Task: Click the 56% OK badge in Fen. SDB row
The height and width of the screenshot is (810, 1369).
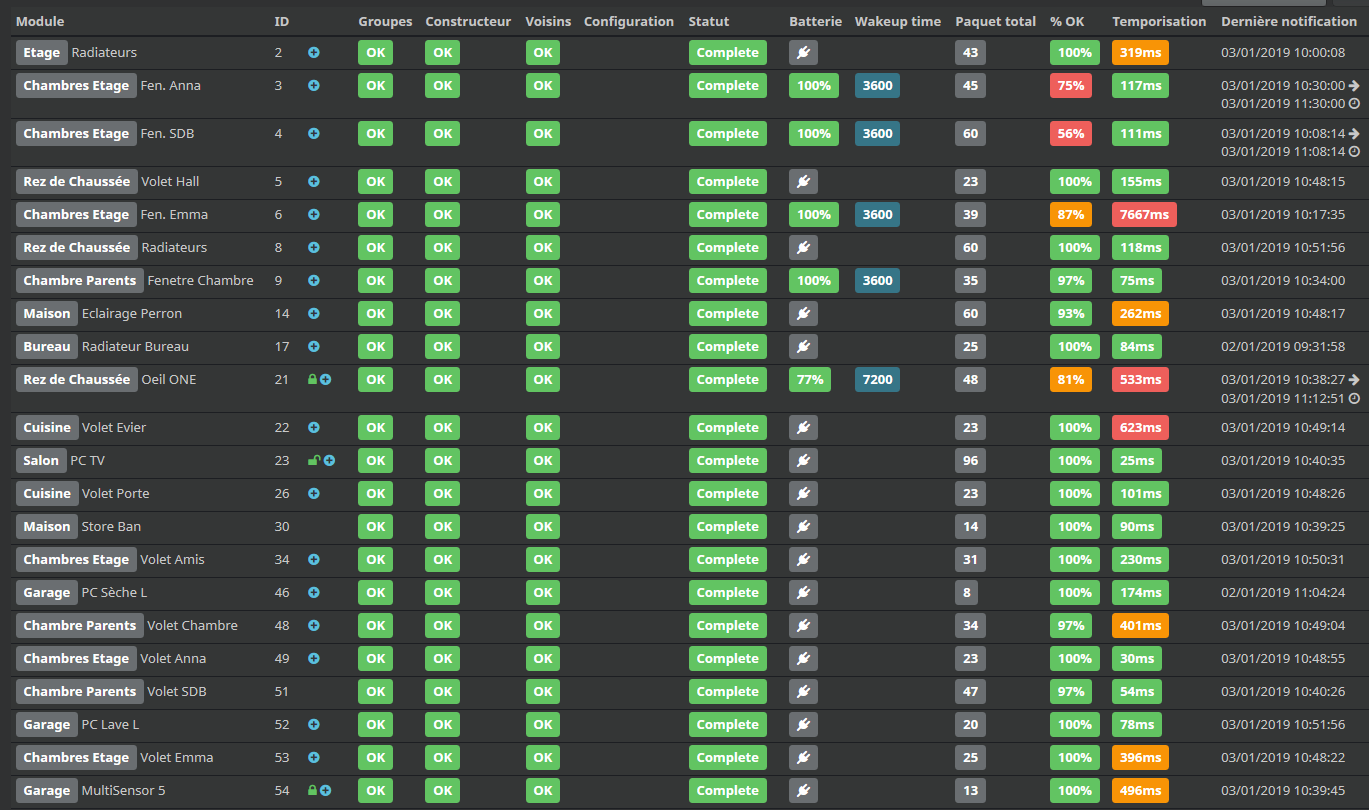Action: pos(1071,134)
